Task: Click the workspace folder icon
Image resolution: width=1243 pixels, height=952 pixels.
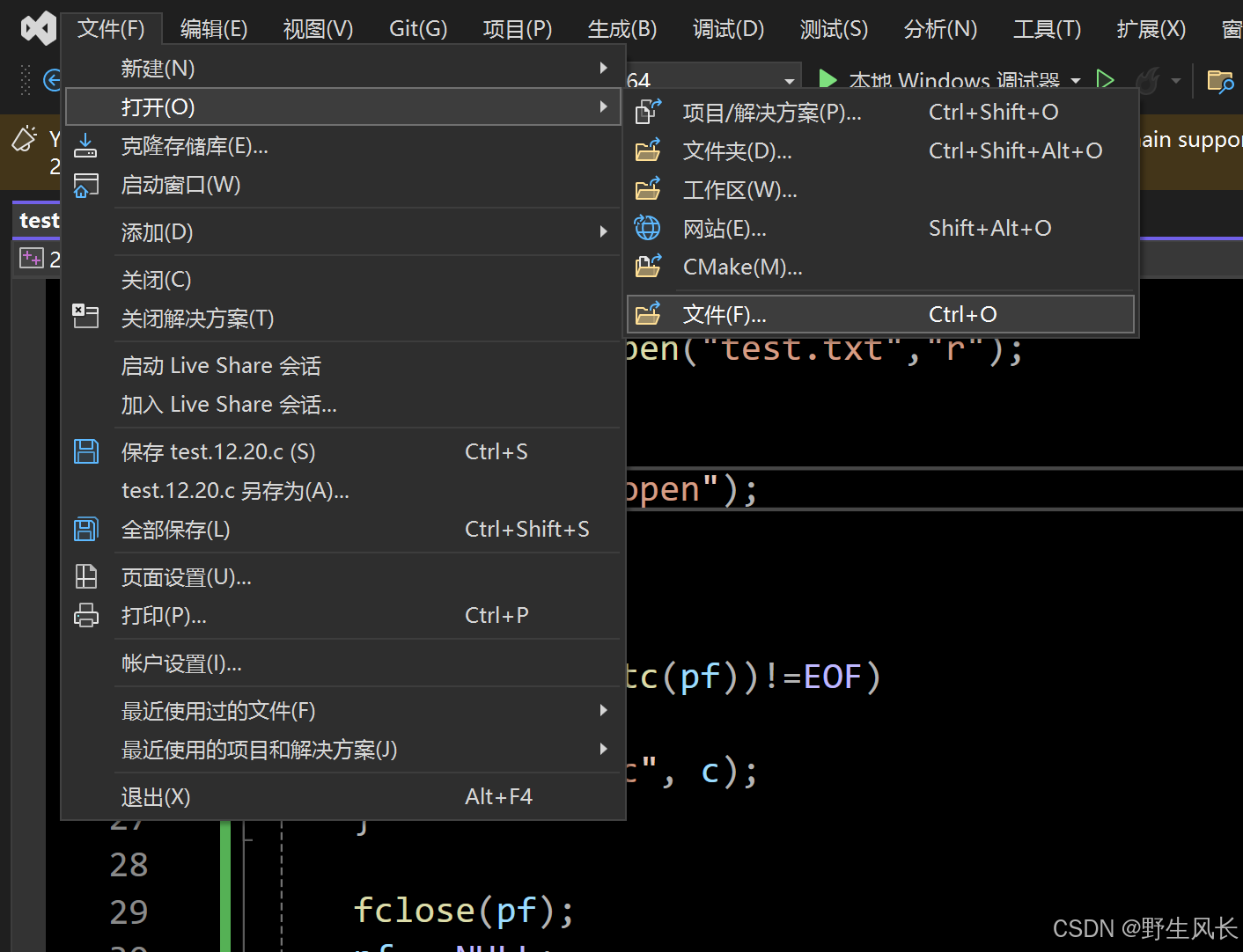Action: [x=648, y=188]
